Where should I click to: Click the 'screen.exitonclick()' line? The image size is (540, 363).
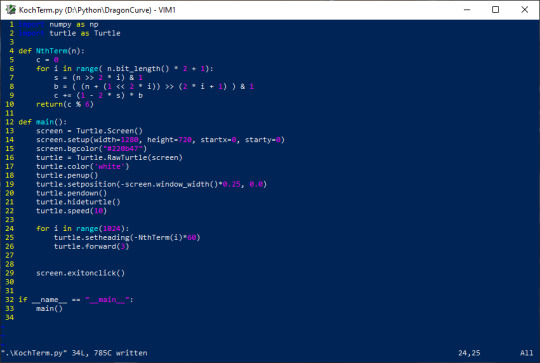(80, 273)
